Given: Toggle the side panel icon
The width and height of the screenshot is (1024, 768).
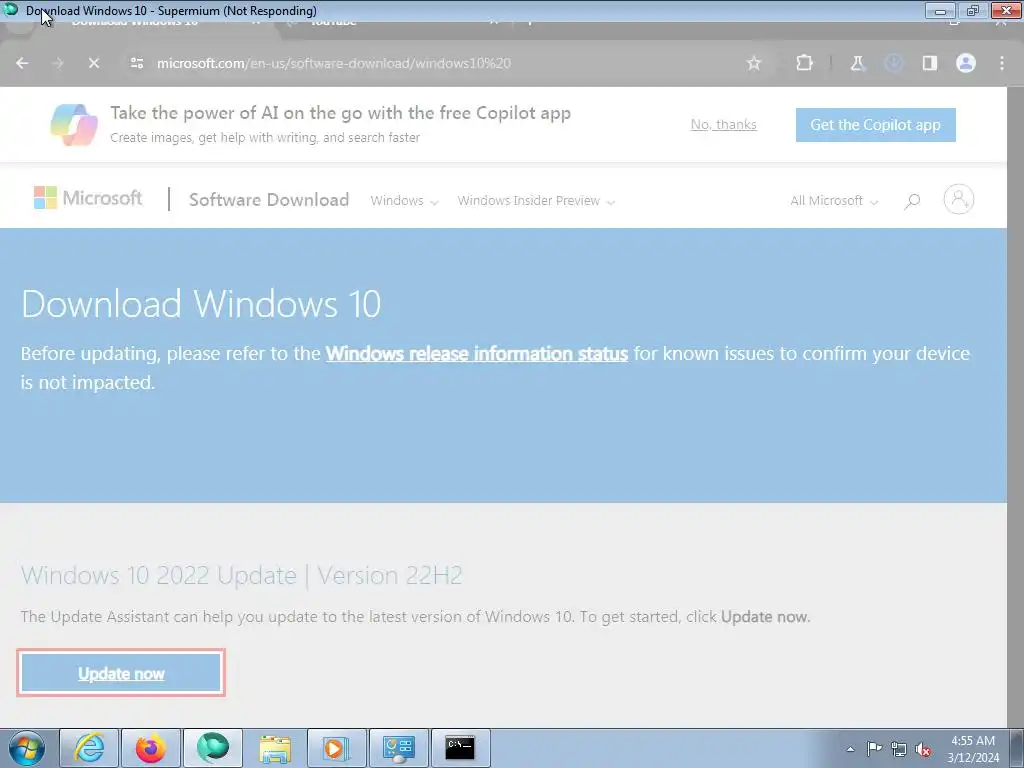Looking at the screenshot, I should pos(929,63).
